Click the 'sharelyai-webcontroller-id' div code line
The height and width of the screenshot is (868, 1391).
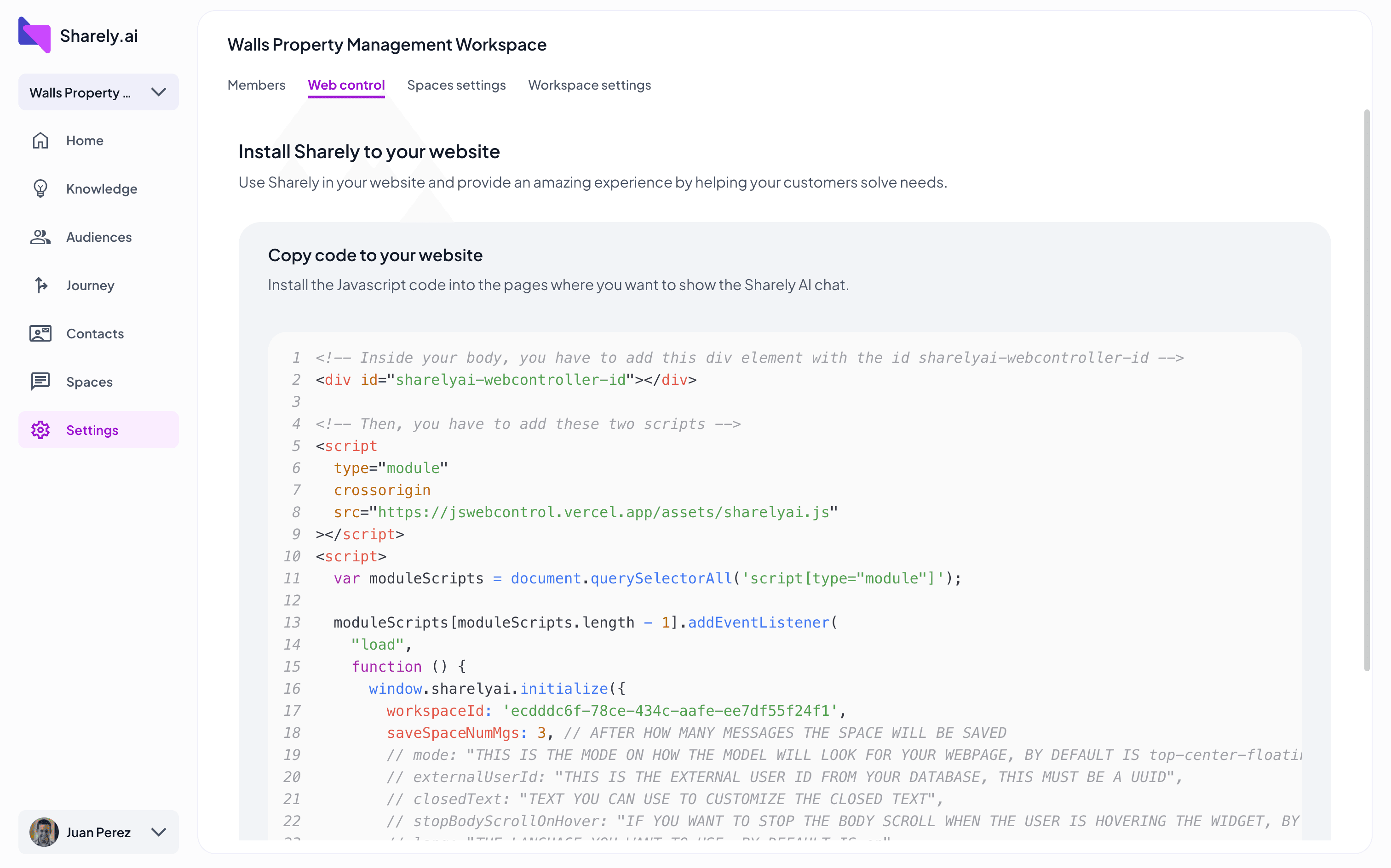506,380
